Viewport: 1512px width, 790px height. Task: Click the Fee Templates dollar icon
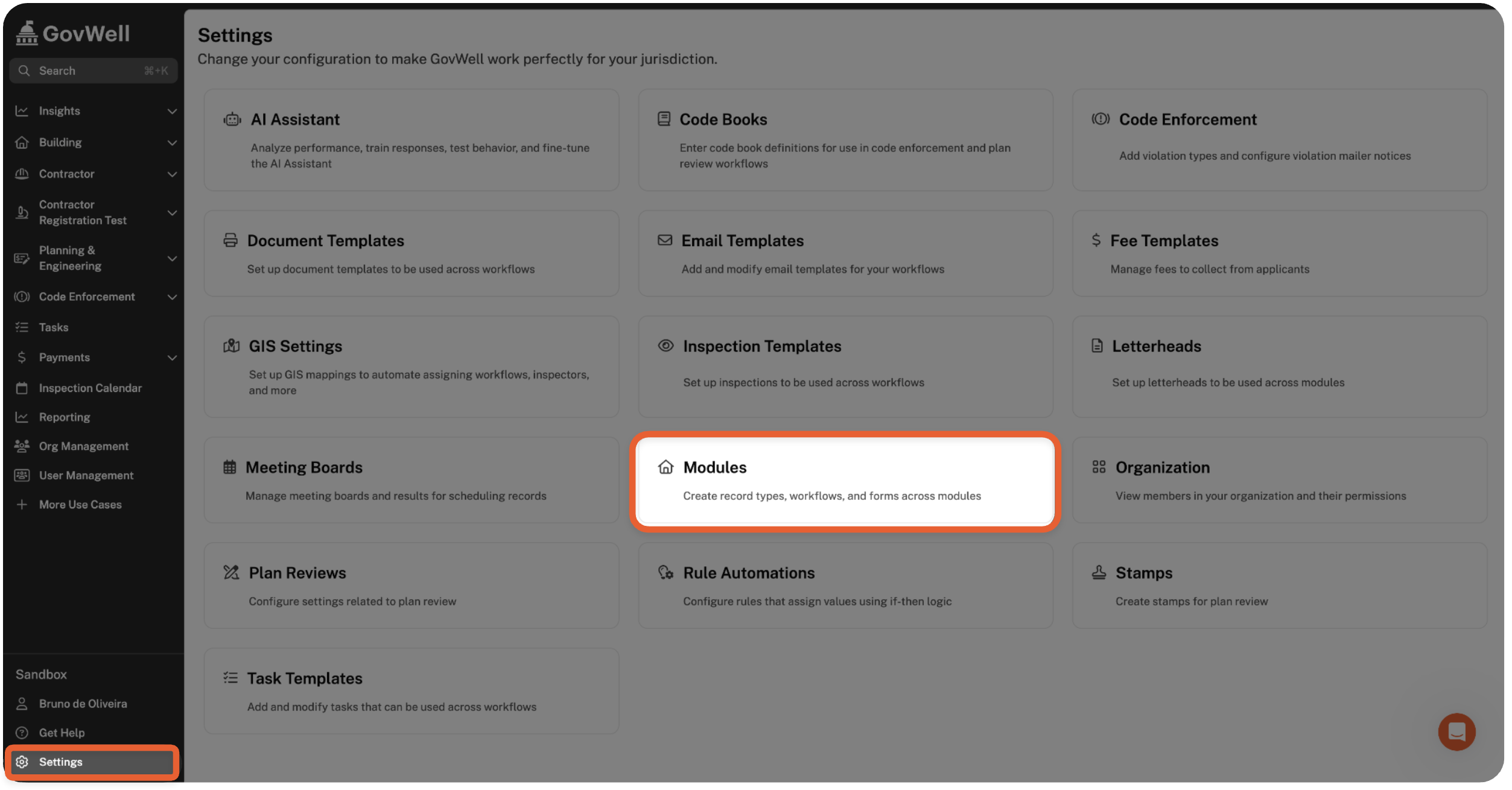[1096, 240]
